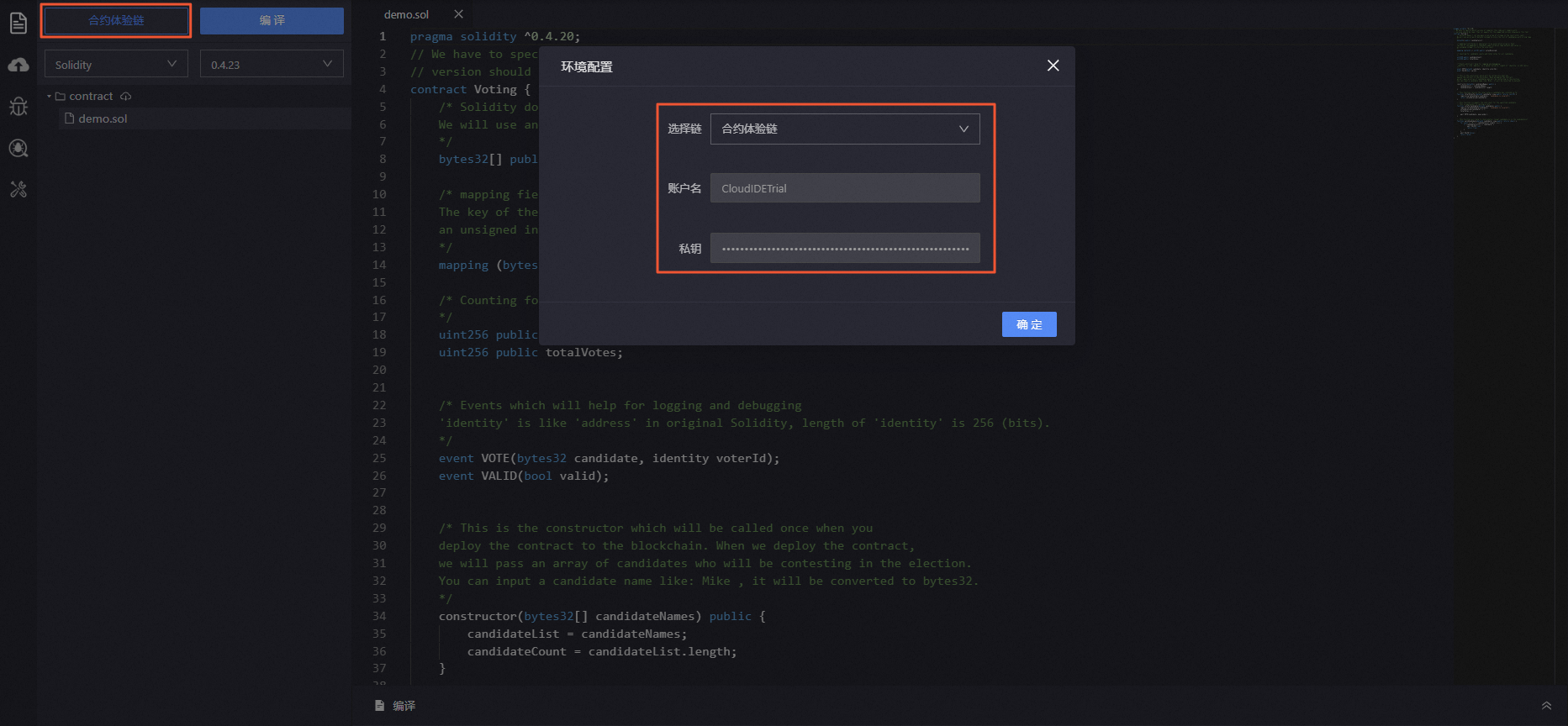Click the 私钥 private key field
This screenshot has height=726, width=1568.
point(845,249)
